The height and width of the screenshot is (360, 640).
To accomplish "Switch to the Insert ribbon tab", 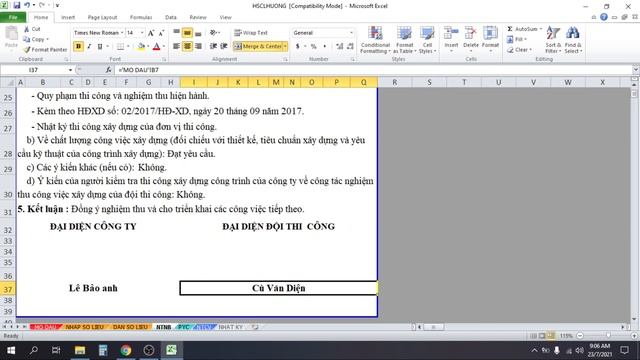I will (x=68, y=17).
